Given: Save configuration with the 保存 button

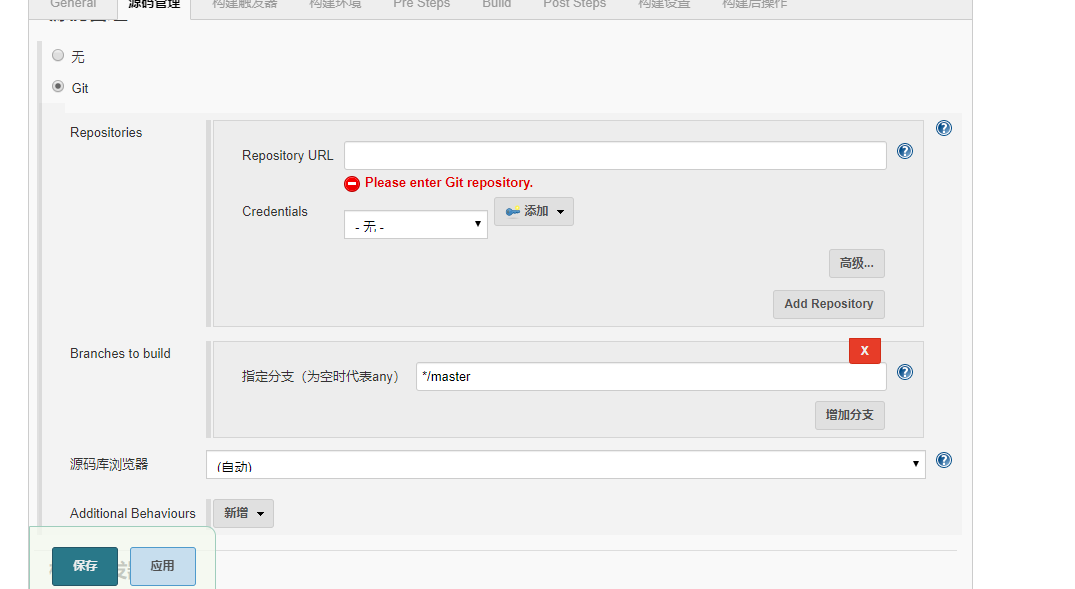Looking at the screenshot, I should click(x=85, y=566).
